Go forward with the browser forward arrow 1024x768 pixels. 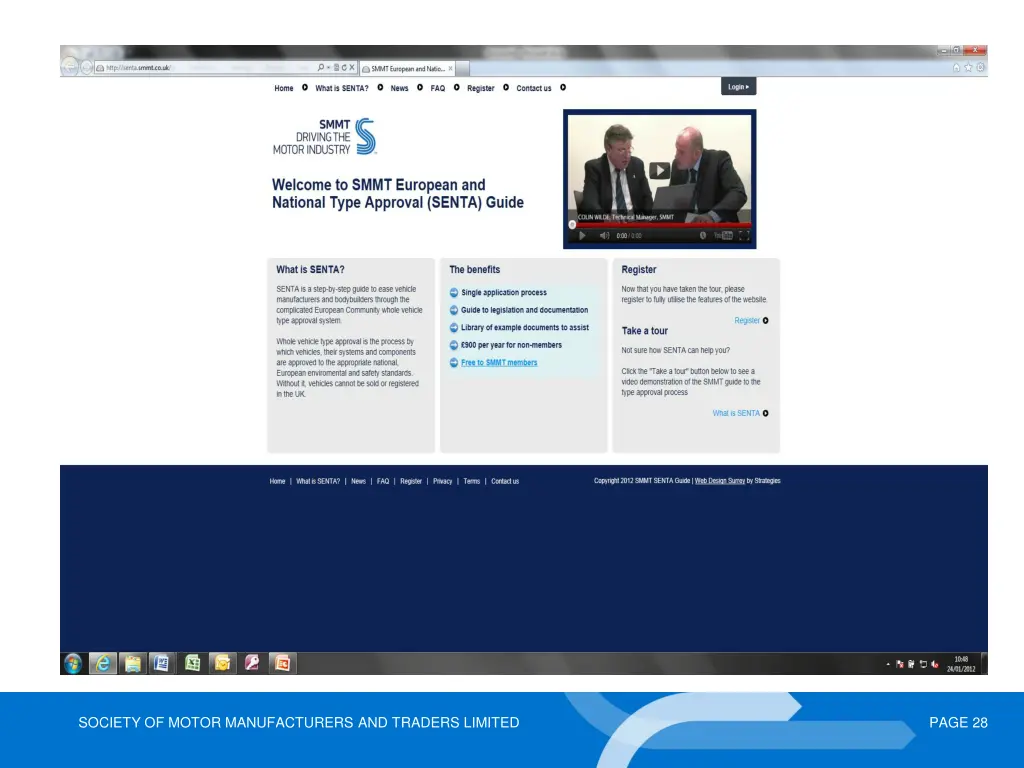(86, 67)
